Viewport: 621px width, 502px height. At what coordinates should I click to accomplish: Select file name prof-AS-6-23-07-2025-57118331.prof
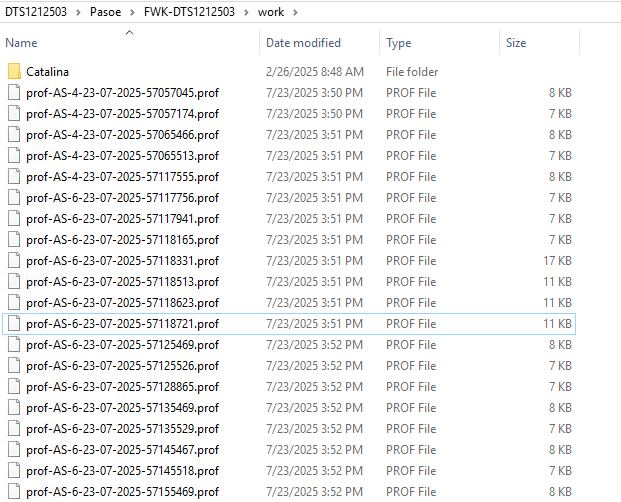(x=122, y=261)
